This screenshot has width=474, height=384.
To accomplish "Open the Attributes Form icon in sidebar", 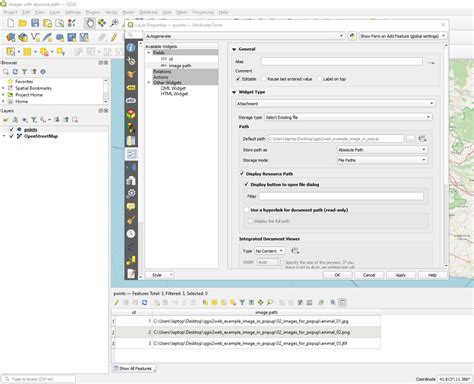I will click(x=131, y=154).
